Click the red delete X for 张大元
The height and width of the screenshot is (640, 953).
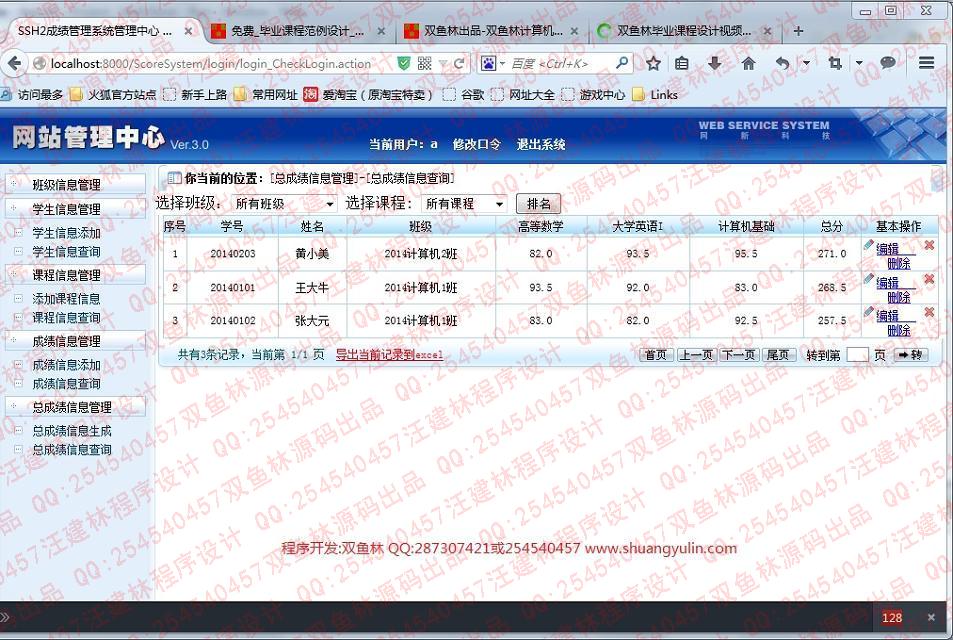tap(929, 312)
